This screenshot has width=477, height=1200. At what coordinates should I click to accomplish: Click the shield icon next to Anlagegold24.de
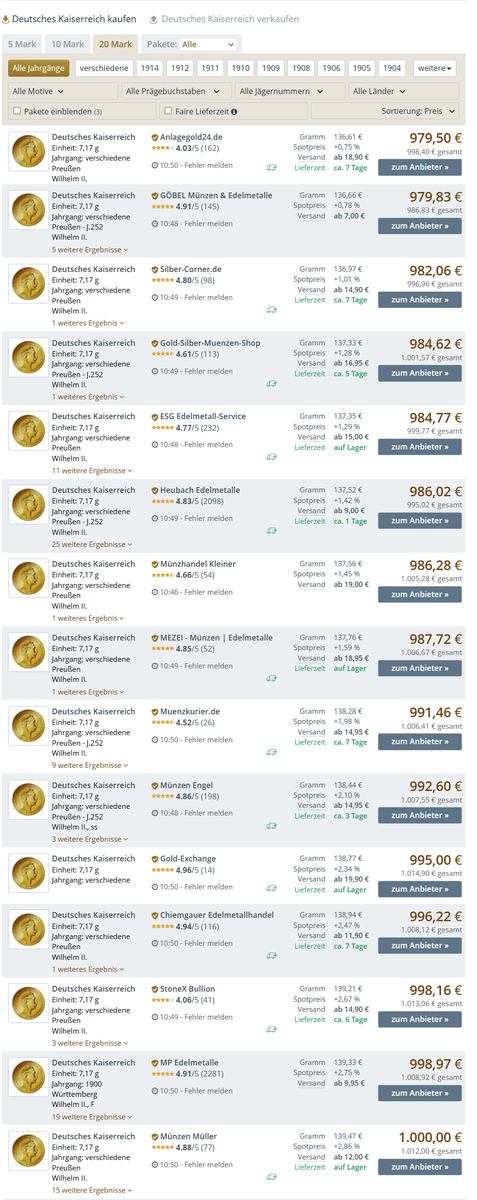pyautogui.click(x=155, y=137)
